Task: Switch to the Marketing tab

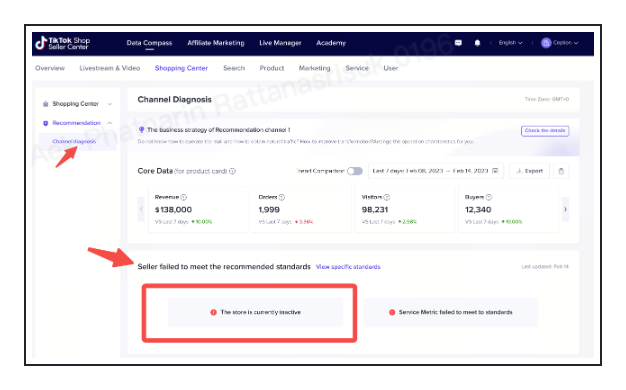Action: pyautogui.click(x=315, y=68)
